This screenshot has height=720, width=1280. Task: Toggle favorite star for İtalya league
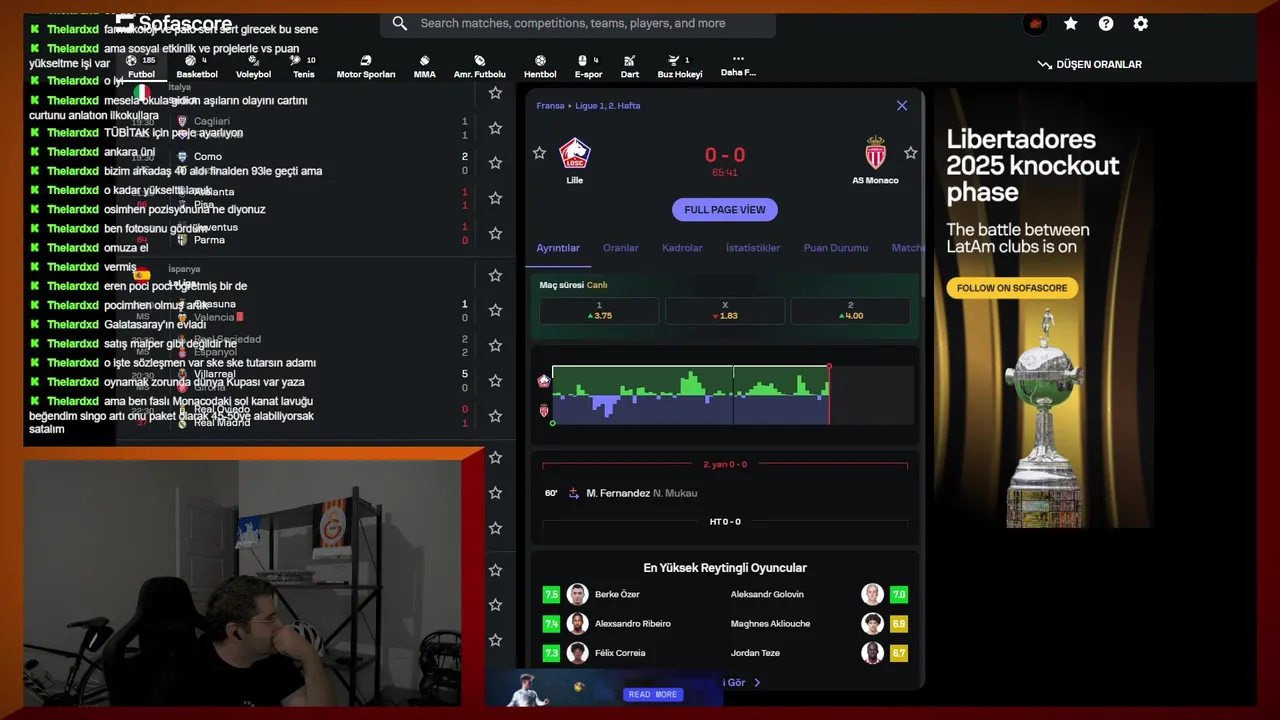tap(495, 93)
